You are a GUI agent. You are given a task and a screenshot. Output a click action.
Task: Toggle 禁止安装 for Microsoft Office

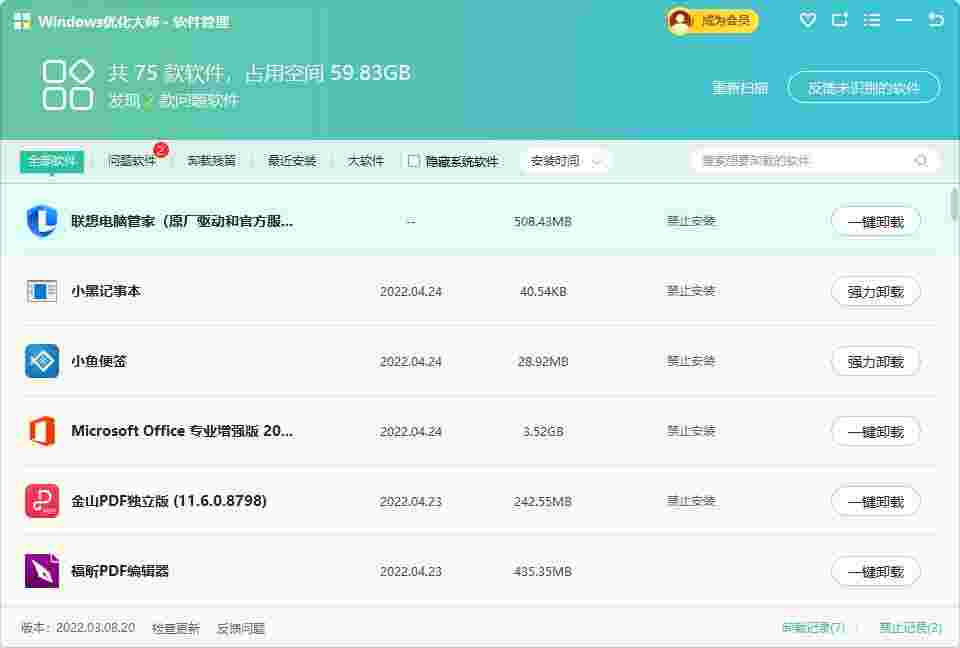(x=691, y=431)
